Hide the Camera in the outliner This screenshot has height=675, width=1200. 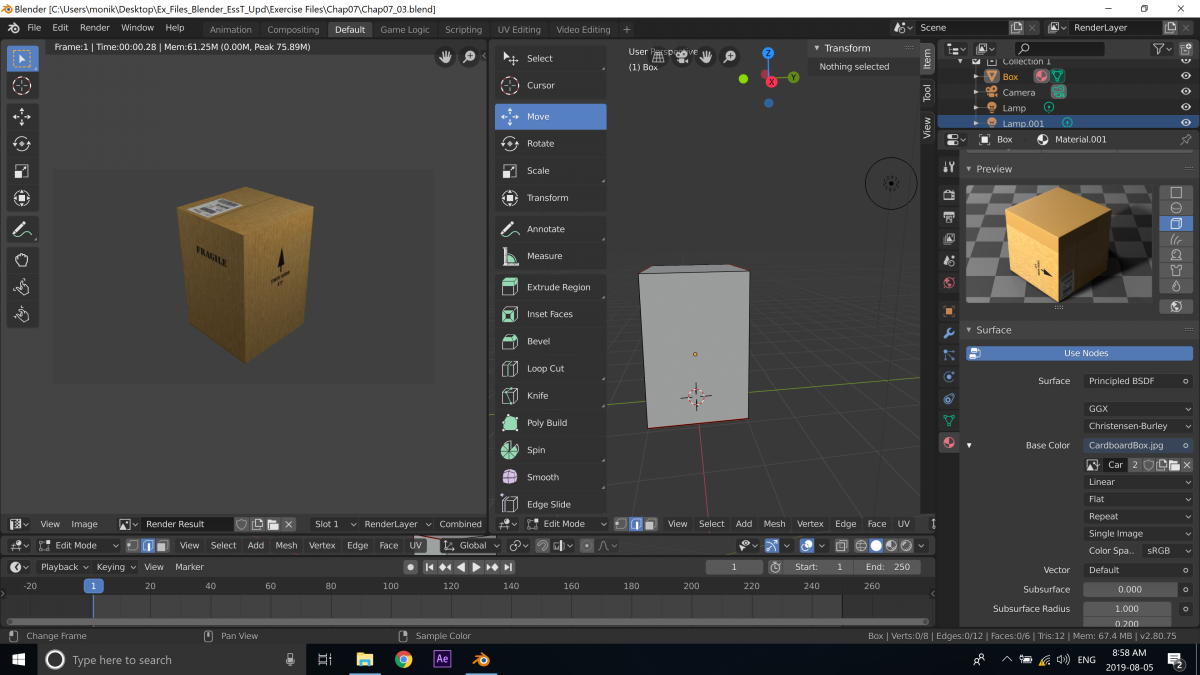click(x=1186, y=92)
